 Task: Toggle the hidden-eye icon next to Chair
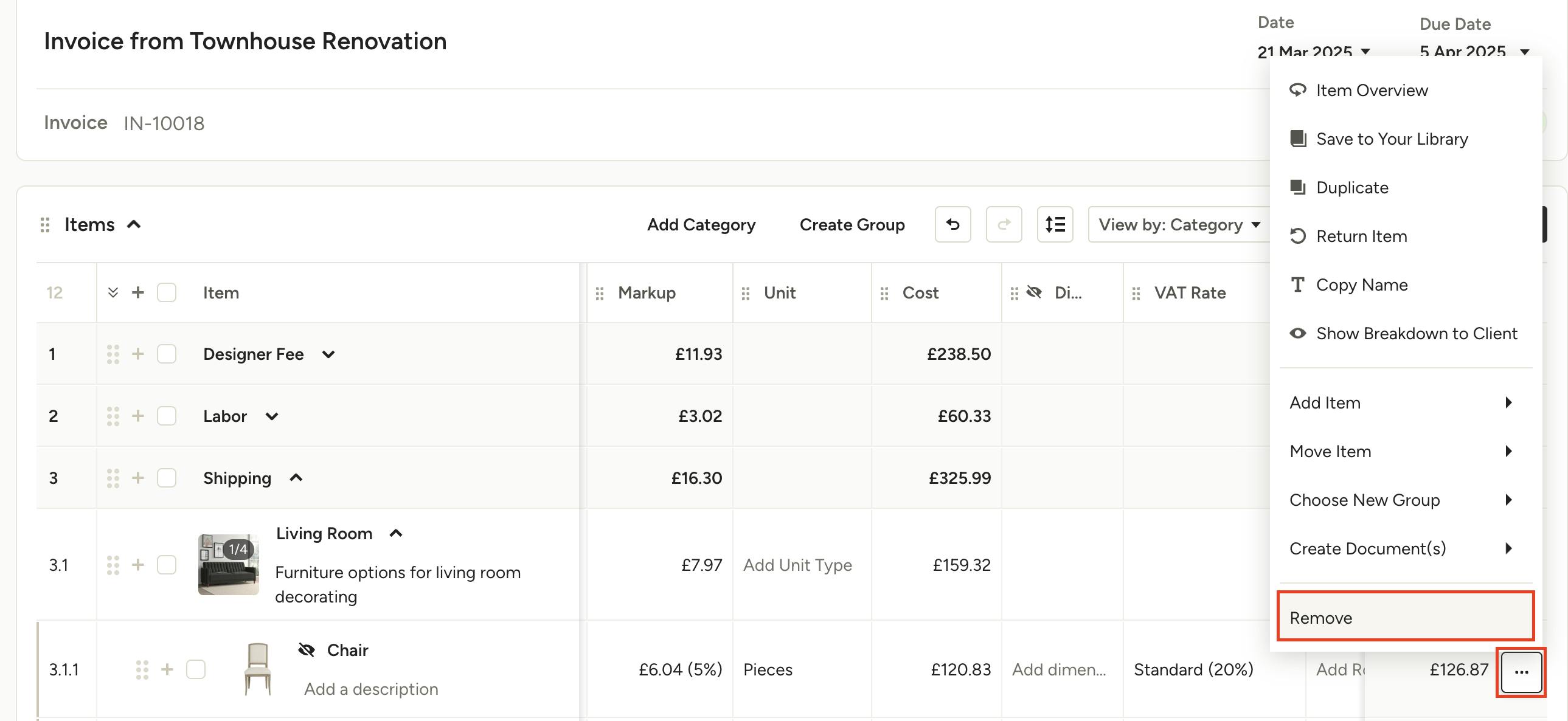(307, 649)
